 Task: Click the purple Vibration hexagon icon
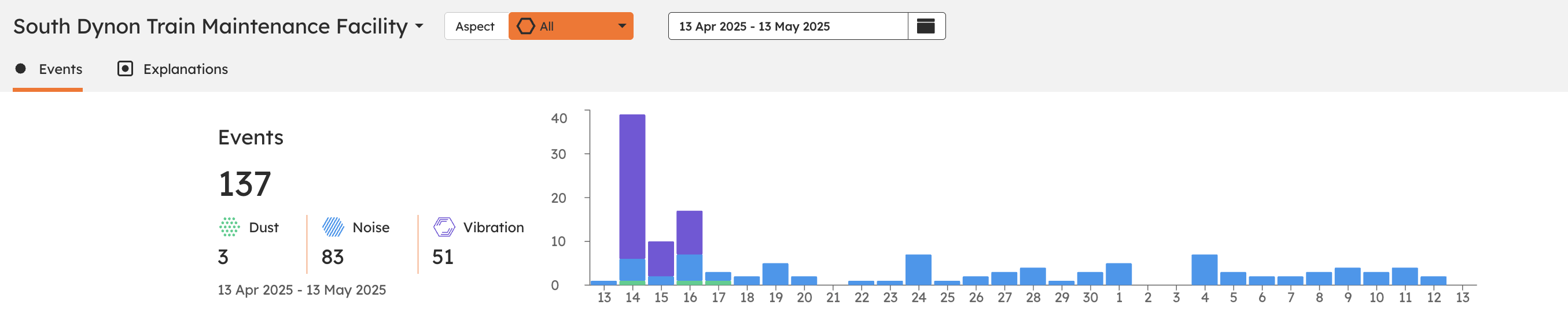(444, 226)
